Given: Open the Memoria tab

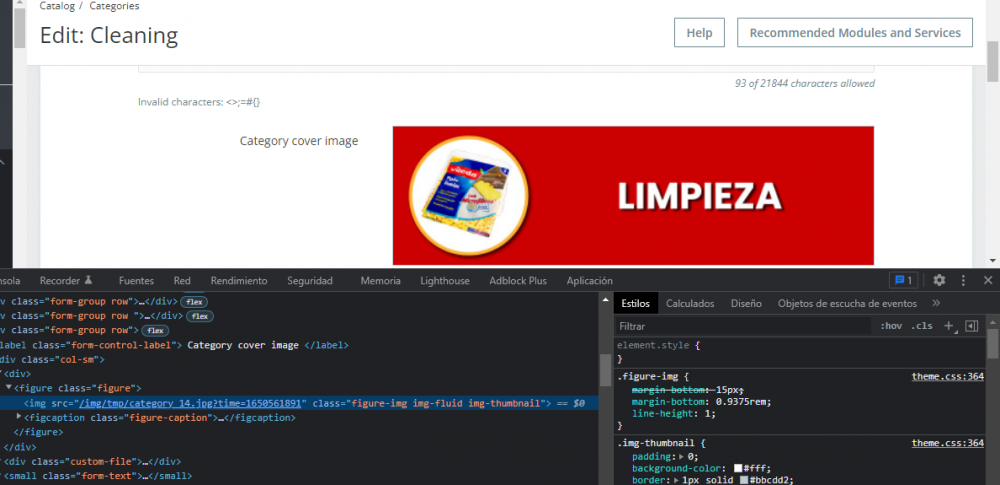Looking at the screenshot, I should point(380,281).
